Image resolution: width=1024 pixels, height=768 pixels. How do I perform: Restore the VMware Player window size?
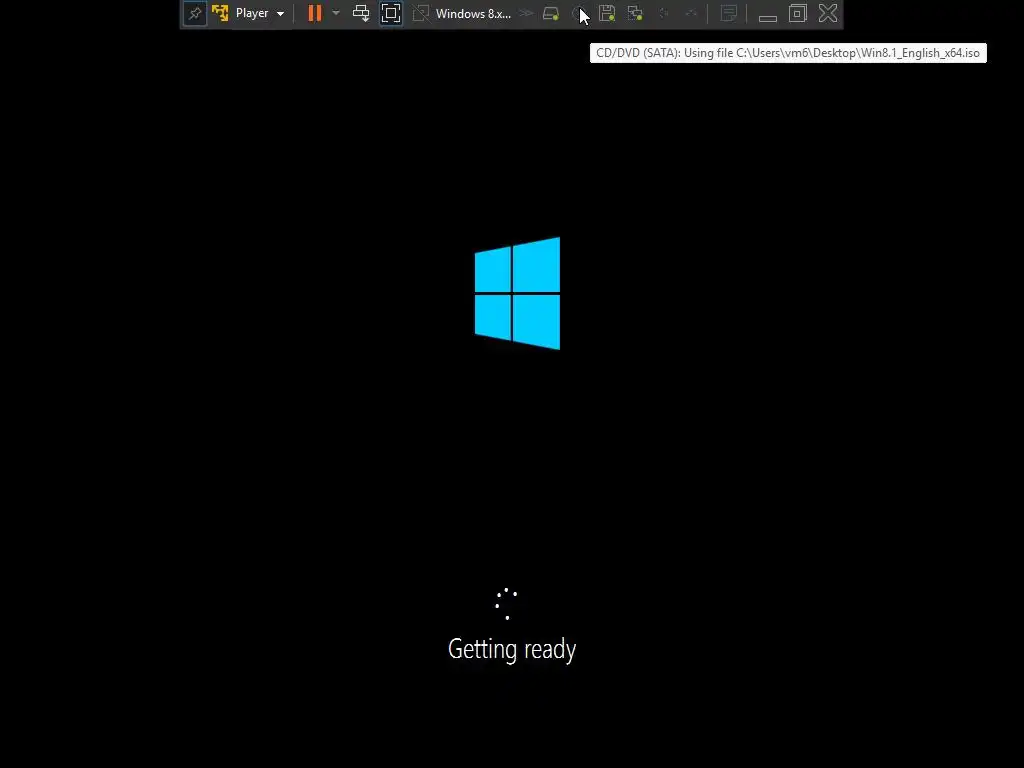pos(797,13)
